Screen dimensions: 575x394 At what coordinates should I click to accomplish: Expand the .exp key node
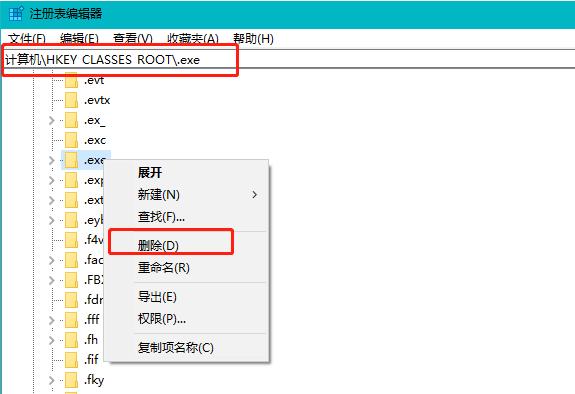(52, 180)
